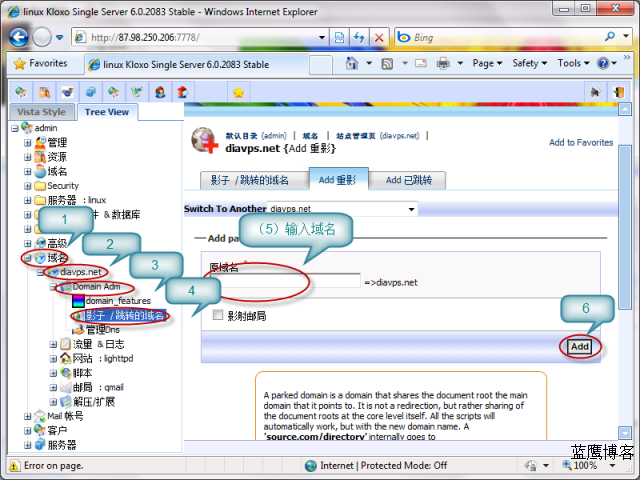Open the Page menu
The image size is (640, 480).
click(487, 63)
